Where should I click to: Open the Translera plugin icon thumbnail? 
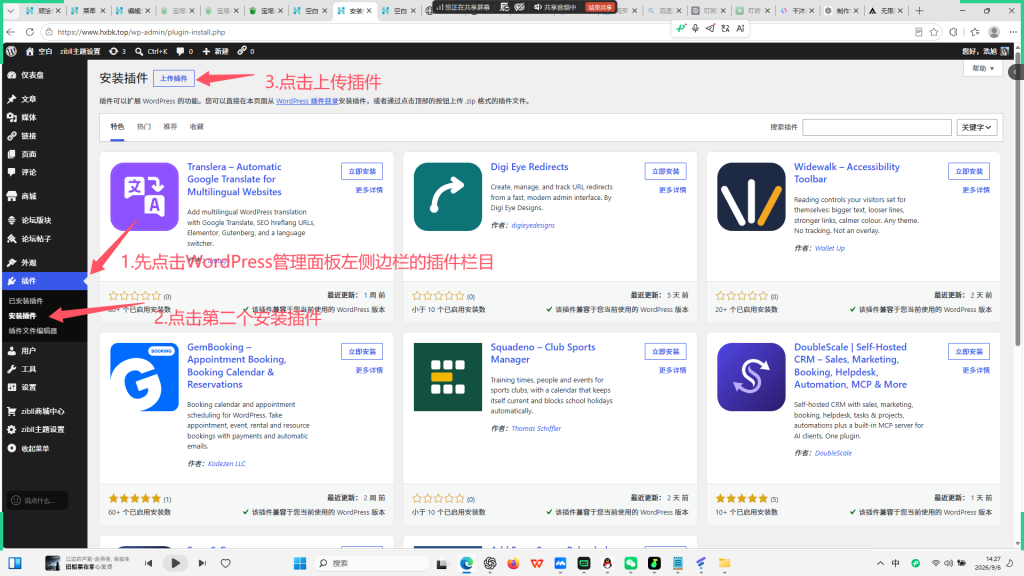144,197
